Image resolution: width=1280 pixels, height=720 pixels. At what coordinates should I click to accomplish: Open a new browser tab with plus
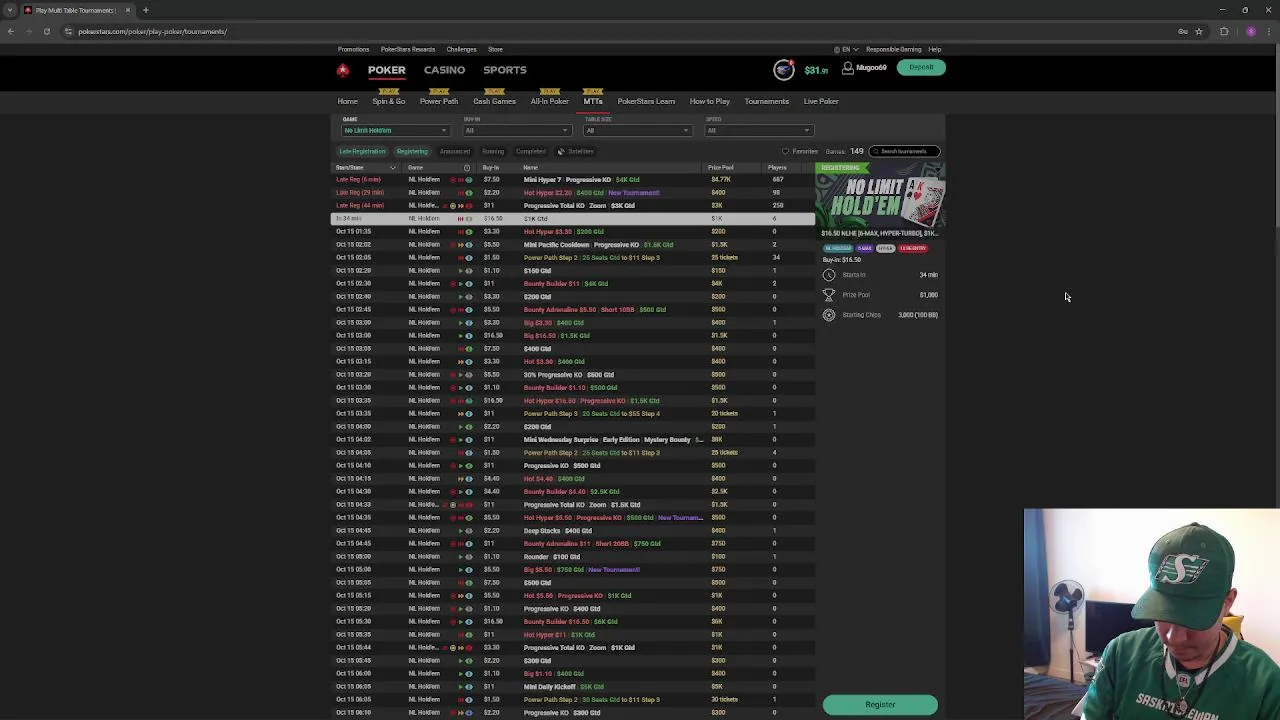click(x=145, y=10)
